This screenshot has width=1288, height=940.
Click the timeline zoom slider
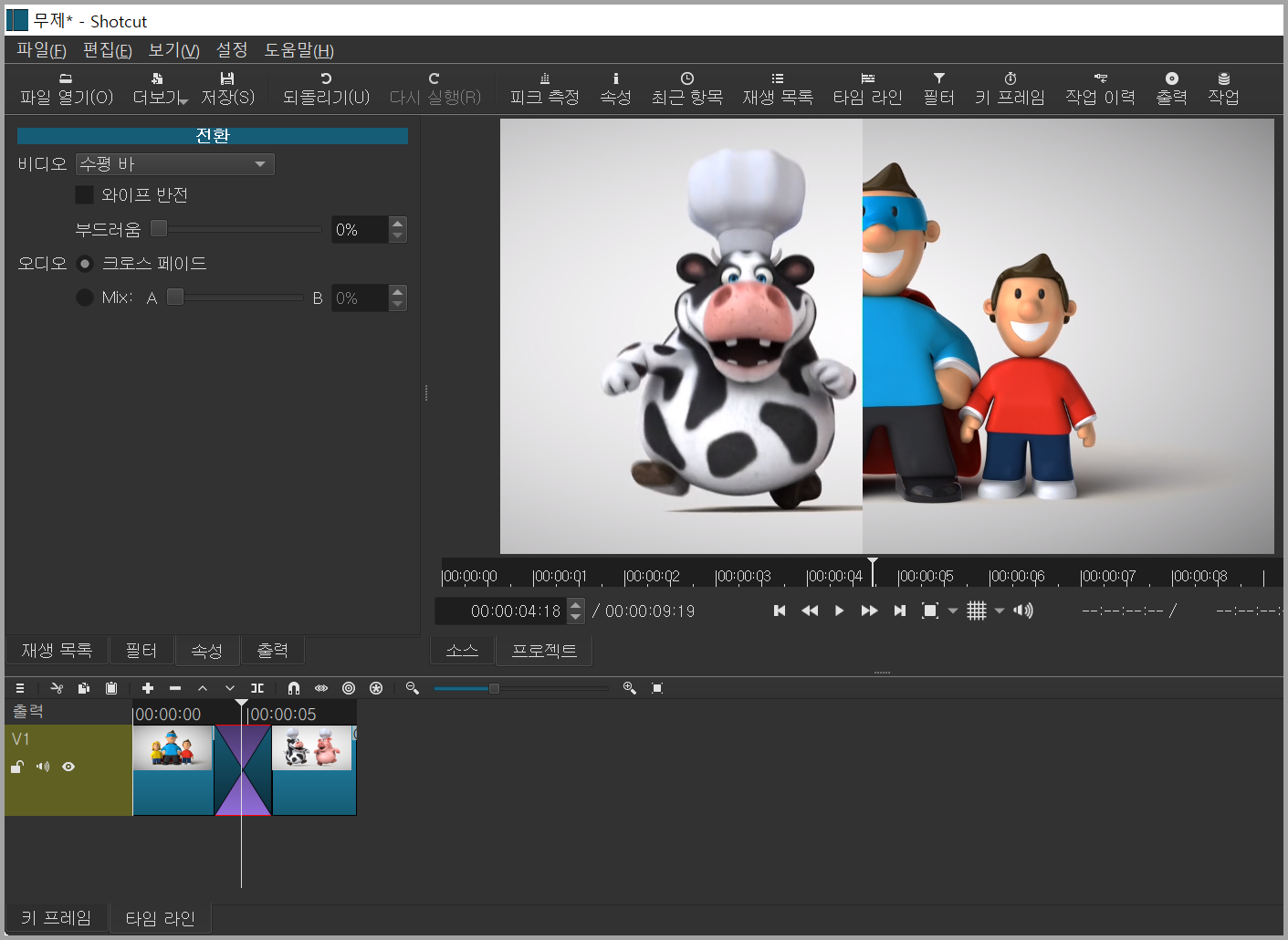tap(521, 688)
